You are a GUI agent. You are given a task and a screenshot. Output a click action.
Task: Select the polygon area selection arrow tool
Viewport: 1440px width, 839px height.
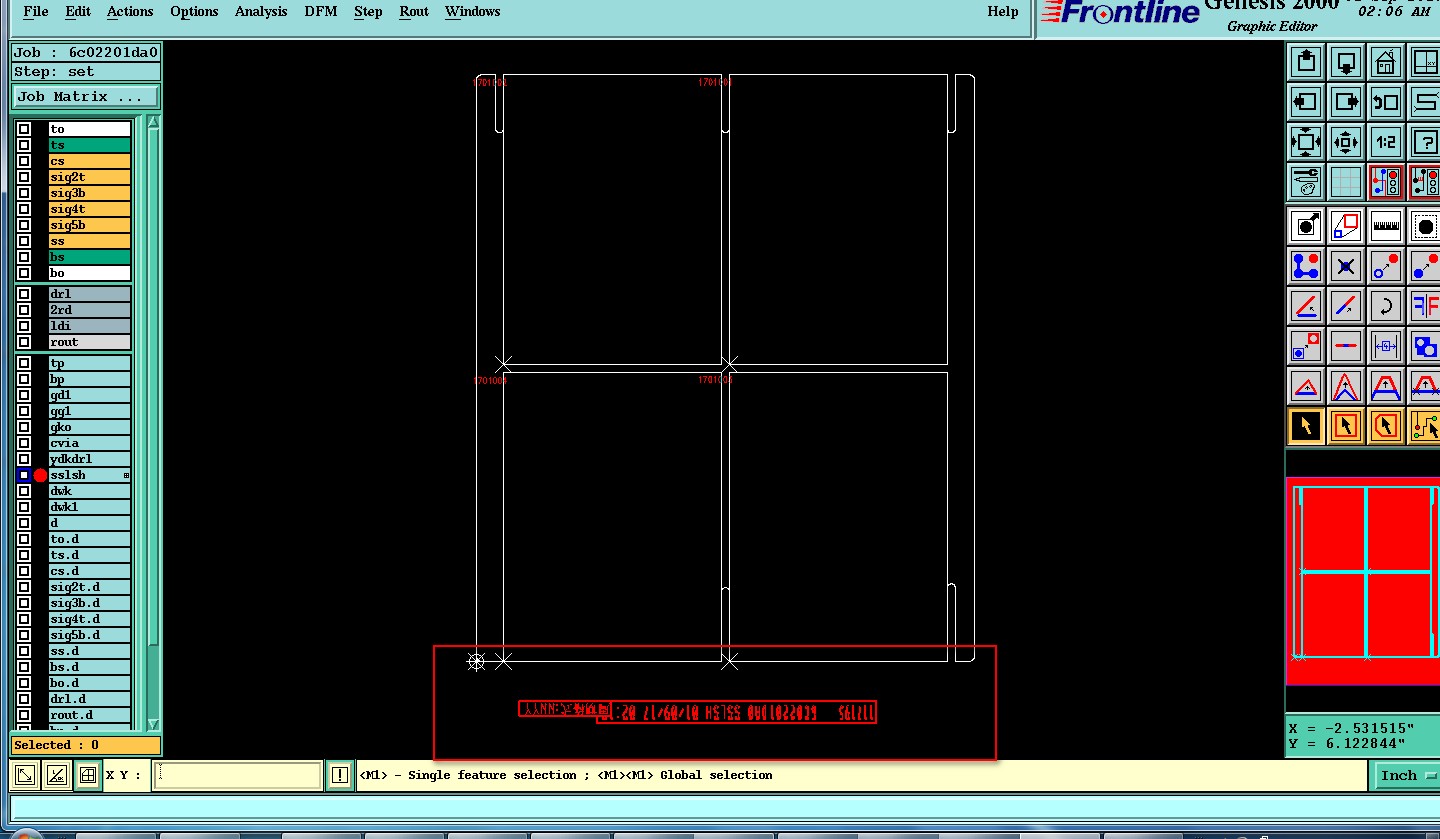point(1385,426)
